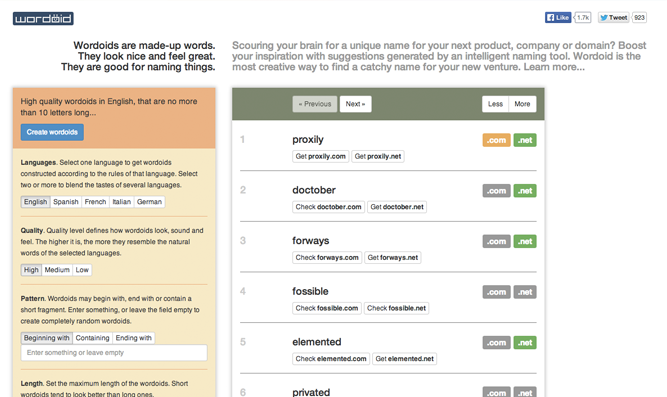Choose the Containing pattern option
The height and width of the screenshot is (397, 667).
click(x=92, y=338)
